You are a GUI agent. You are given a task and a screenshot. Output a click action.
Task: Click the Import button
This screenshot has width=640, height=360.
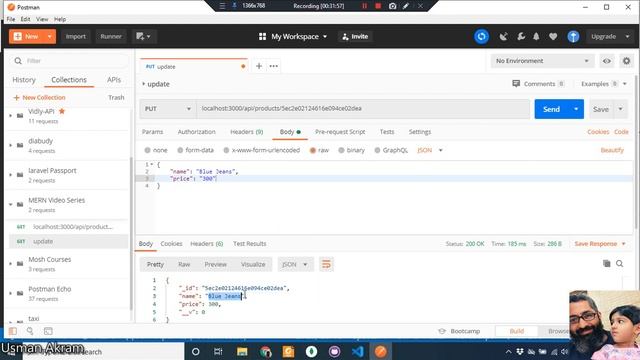(76, 36)
